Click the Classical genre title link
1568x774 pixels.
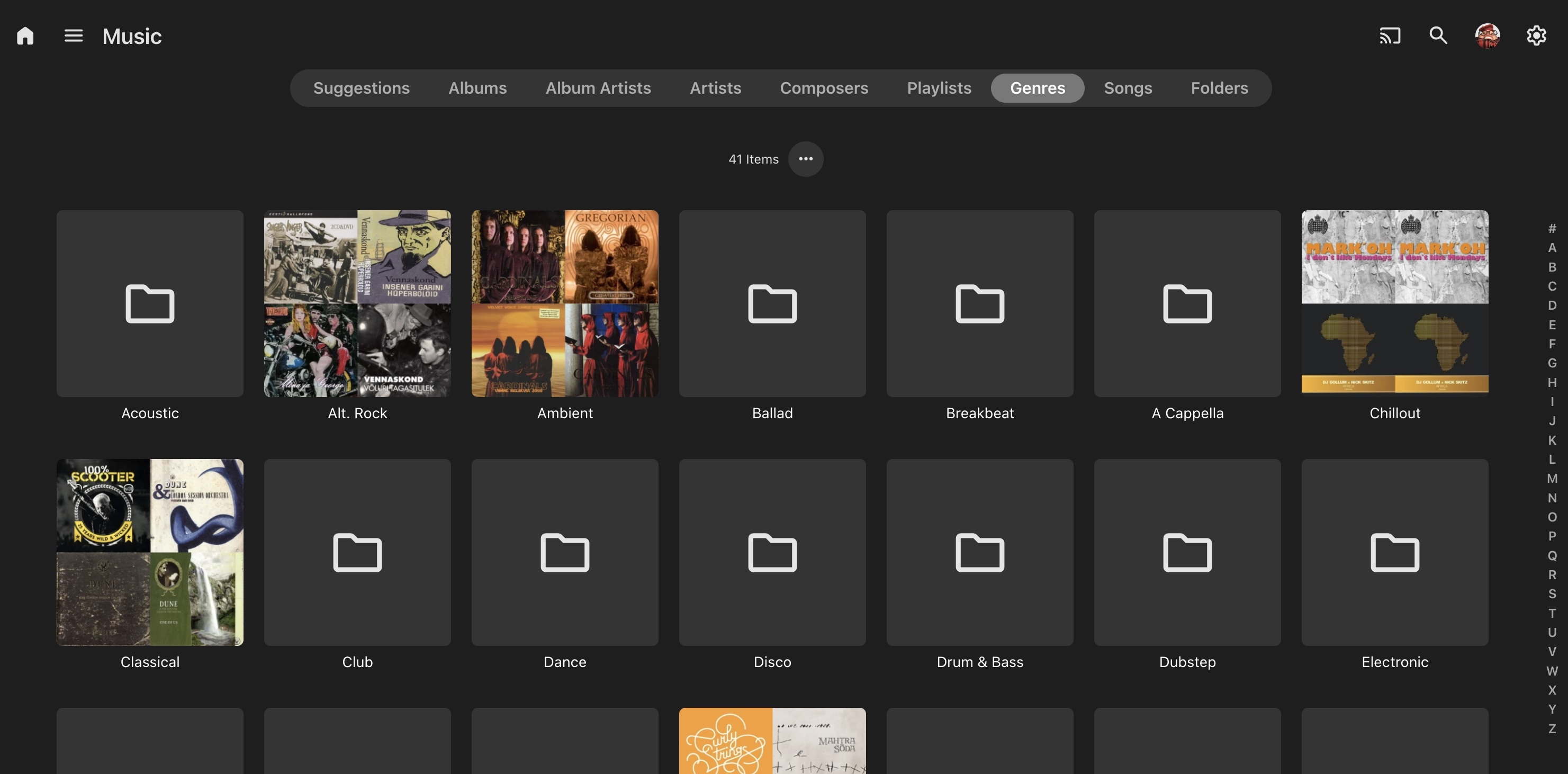(x=150, y=662)
